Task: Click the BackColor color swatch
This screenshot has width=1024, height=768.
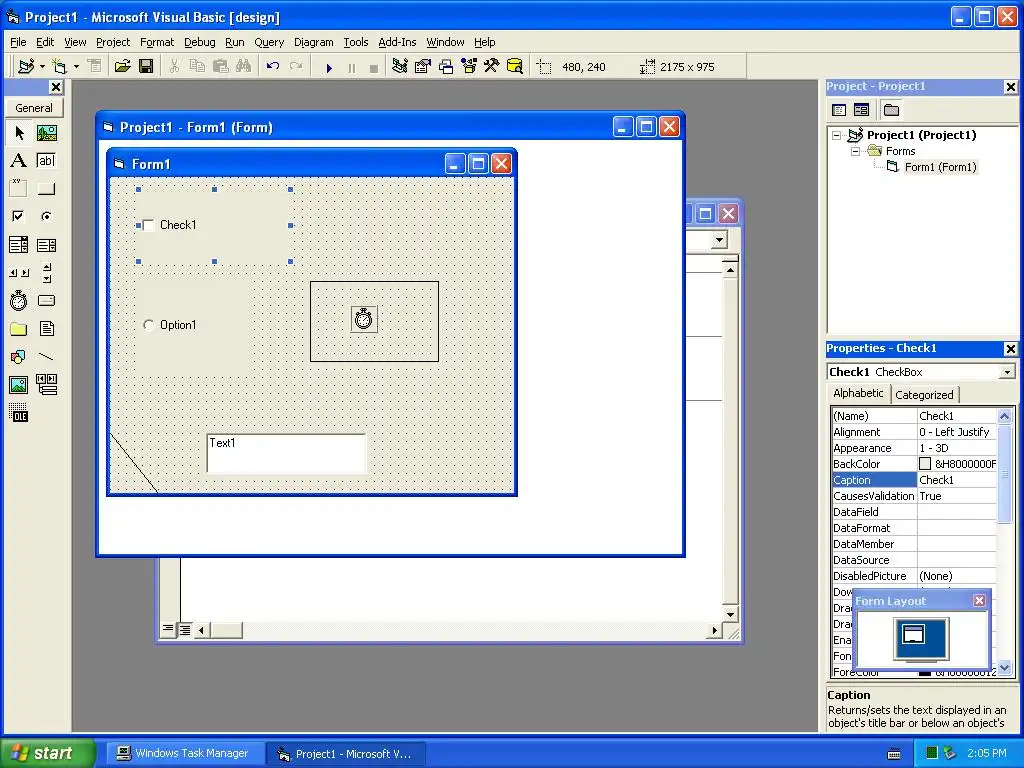Action: pos(925,464)
